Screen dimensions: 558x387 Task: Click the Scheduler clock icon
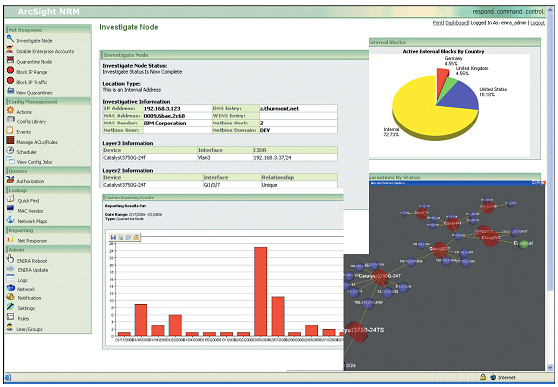(x=10, y=150)
